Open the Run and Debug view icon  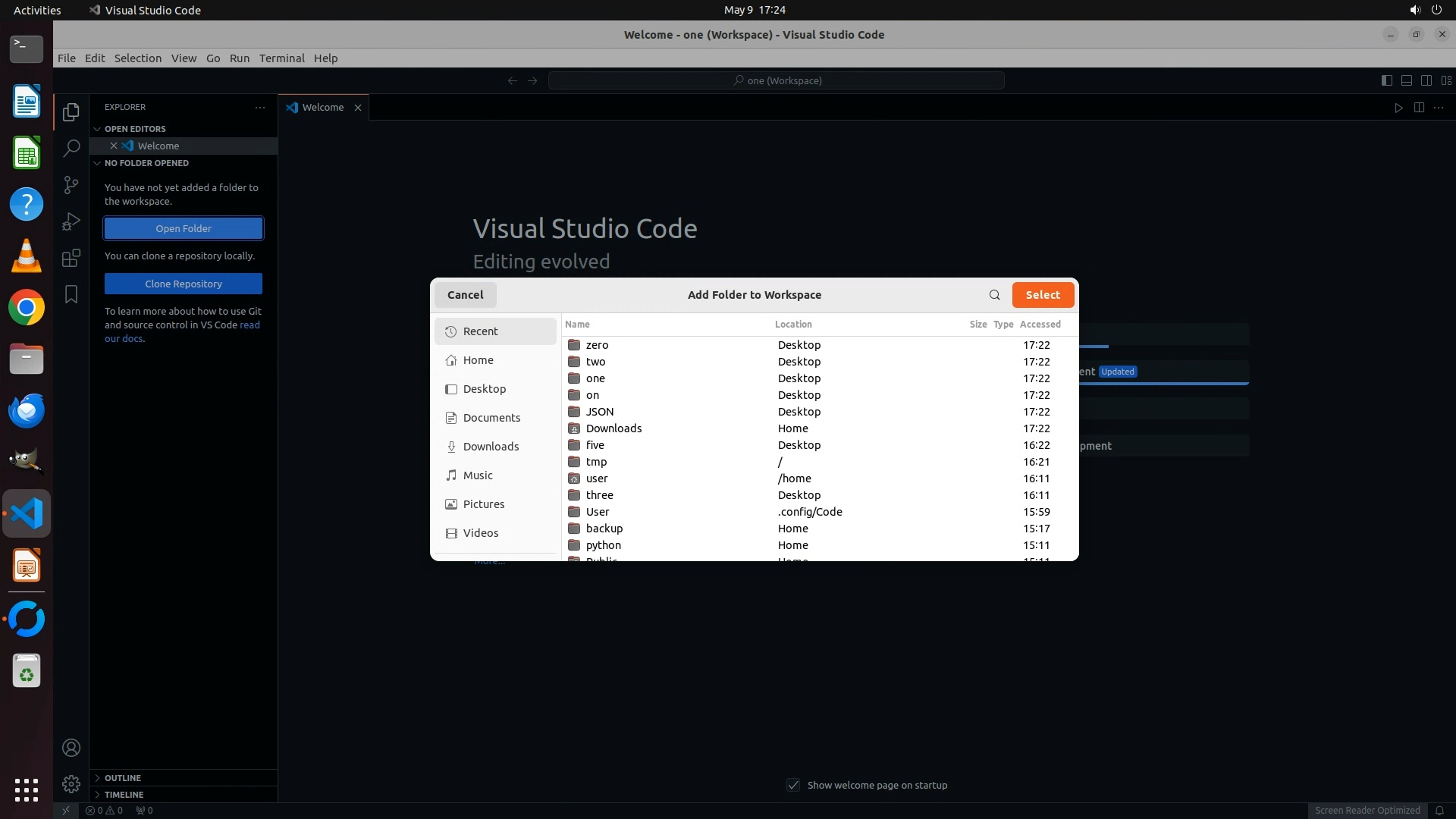71,221
